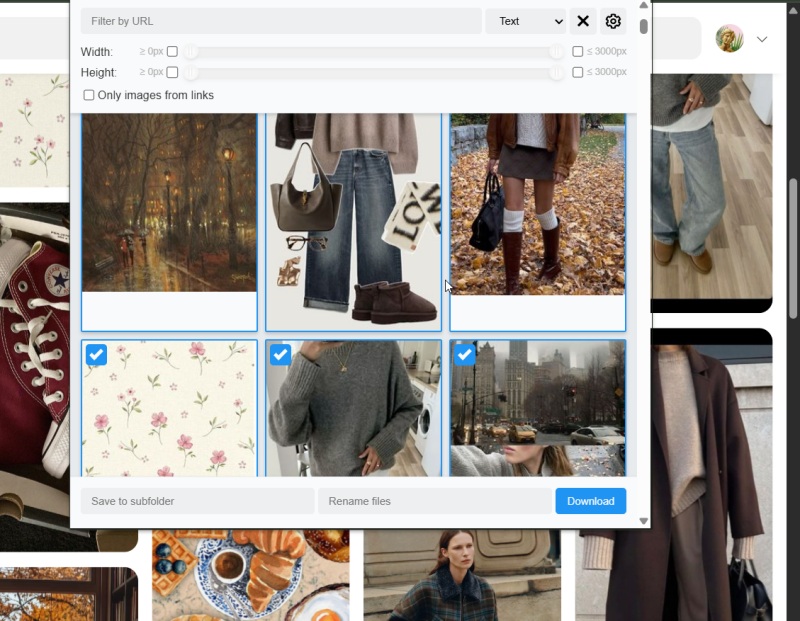Click the browser profile avatar icon
This screenshot has width=800, height=621.
[729, 38]
